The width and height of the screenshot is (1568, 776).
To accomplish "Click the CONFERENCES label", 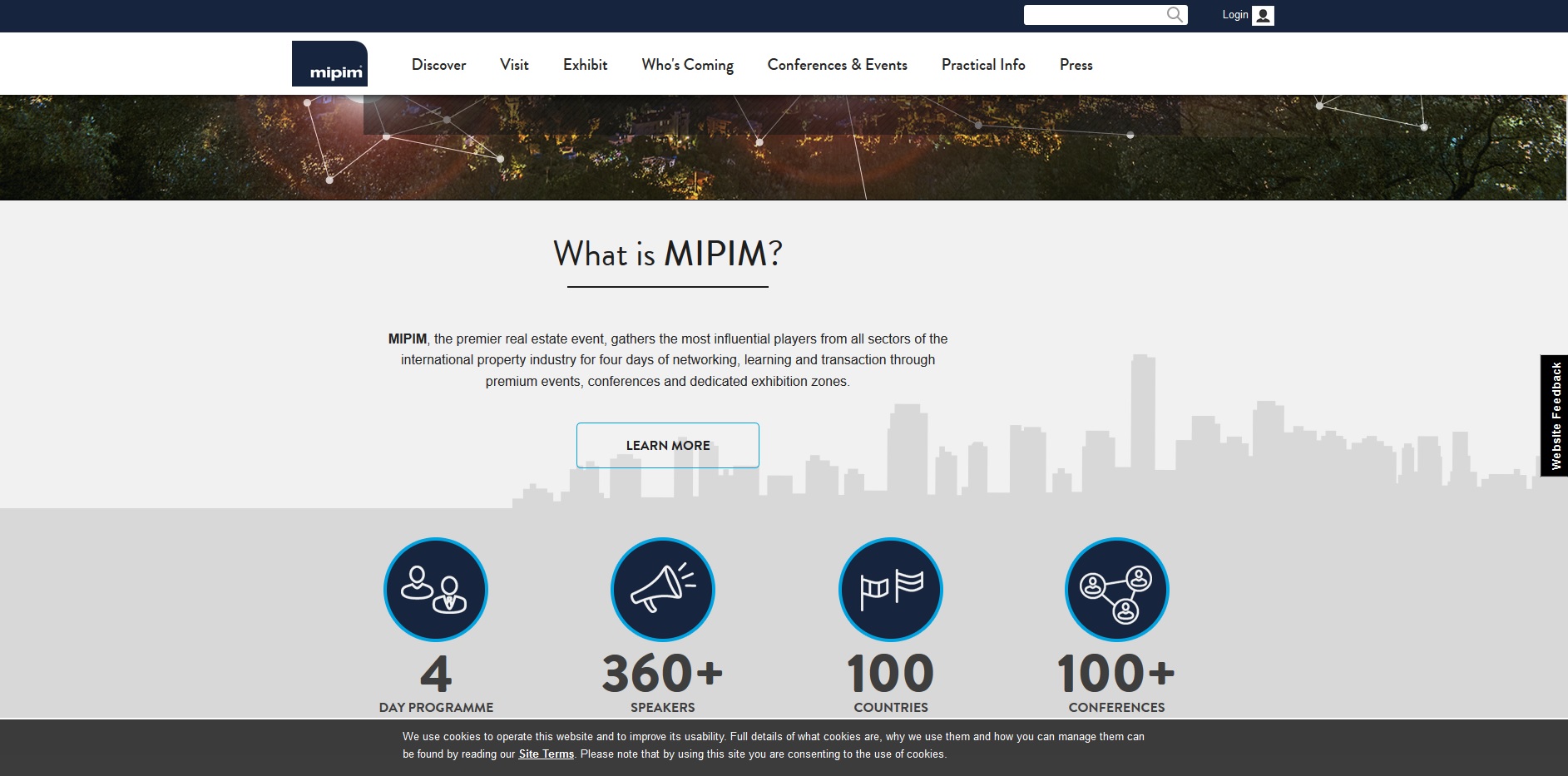I will tap(1117, 708).
